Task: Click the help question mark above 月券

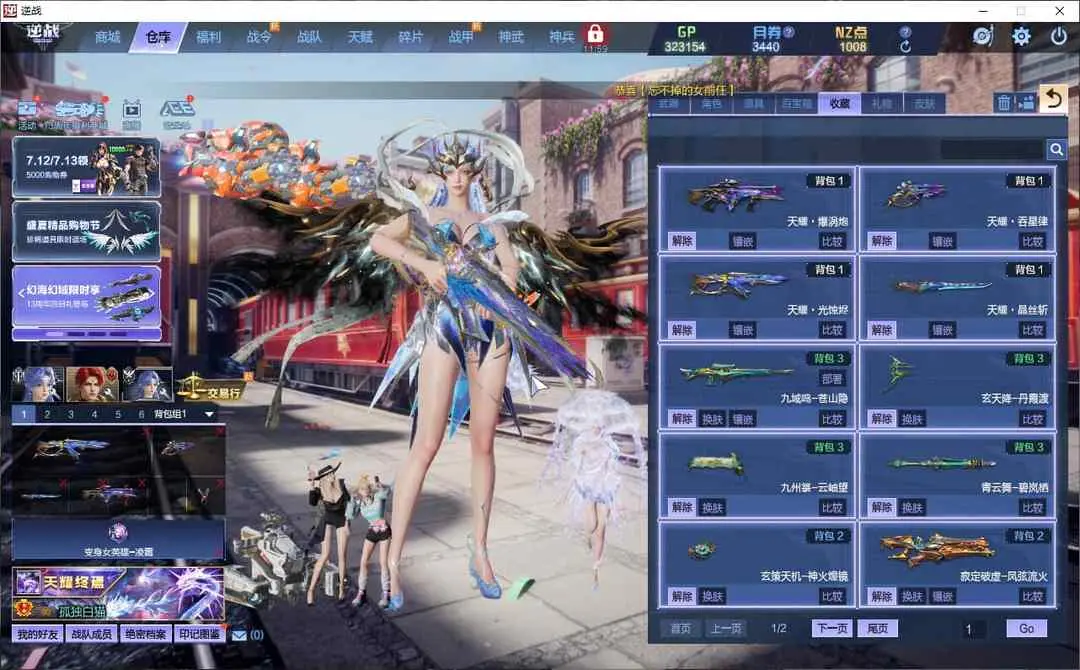Action: tap(789, 32)
